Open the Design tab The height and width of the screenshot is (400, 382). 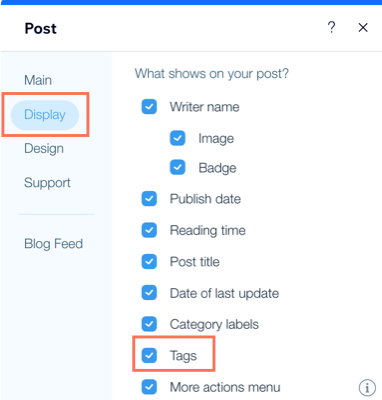[44, 148]
